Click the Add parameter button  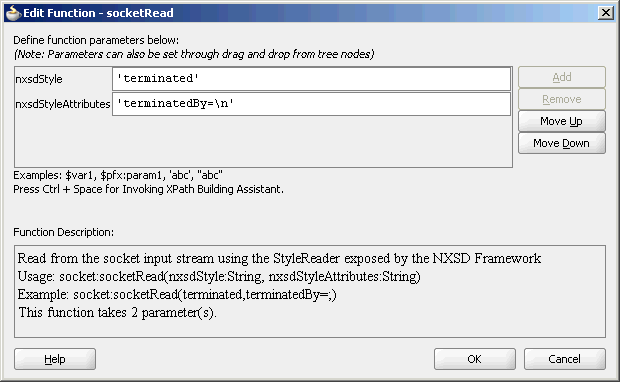(x=561, y=77)
